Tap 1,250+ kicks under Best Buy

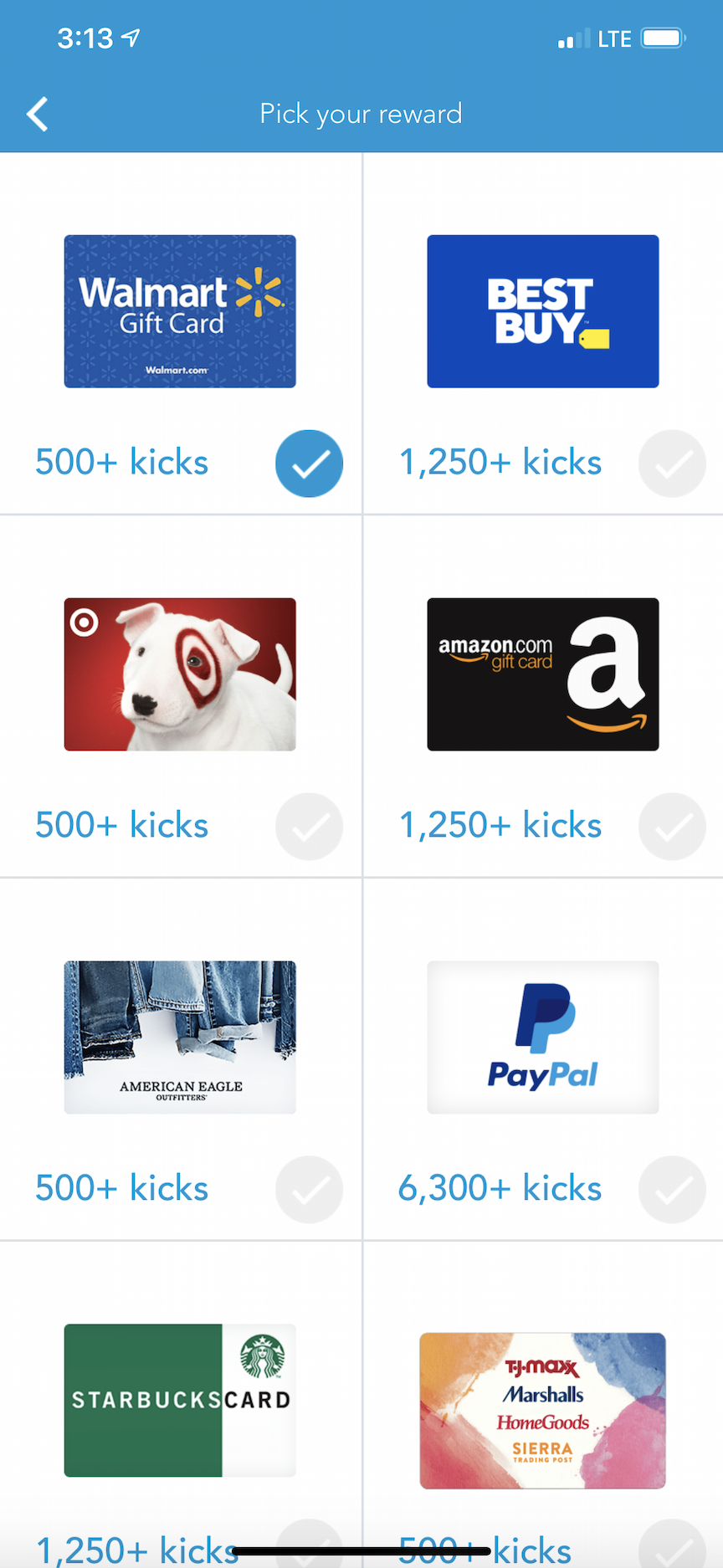pos(500,462)
